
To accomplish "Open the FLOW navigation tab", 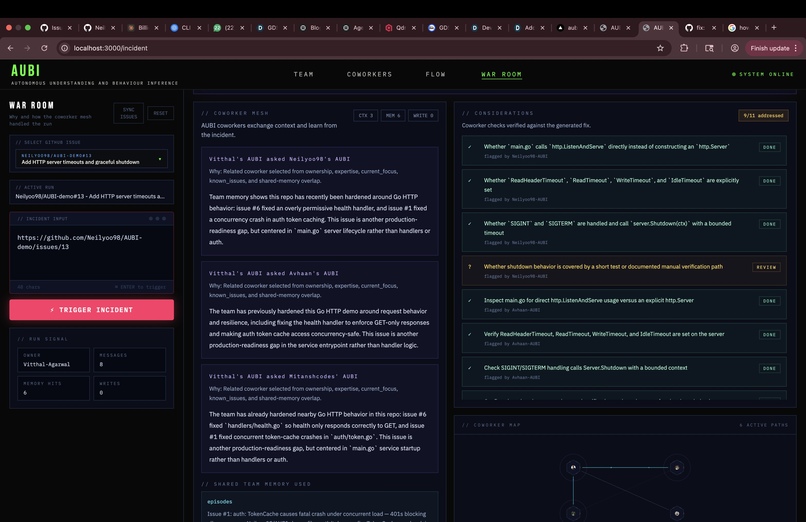I will (x=435, y=74).
